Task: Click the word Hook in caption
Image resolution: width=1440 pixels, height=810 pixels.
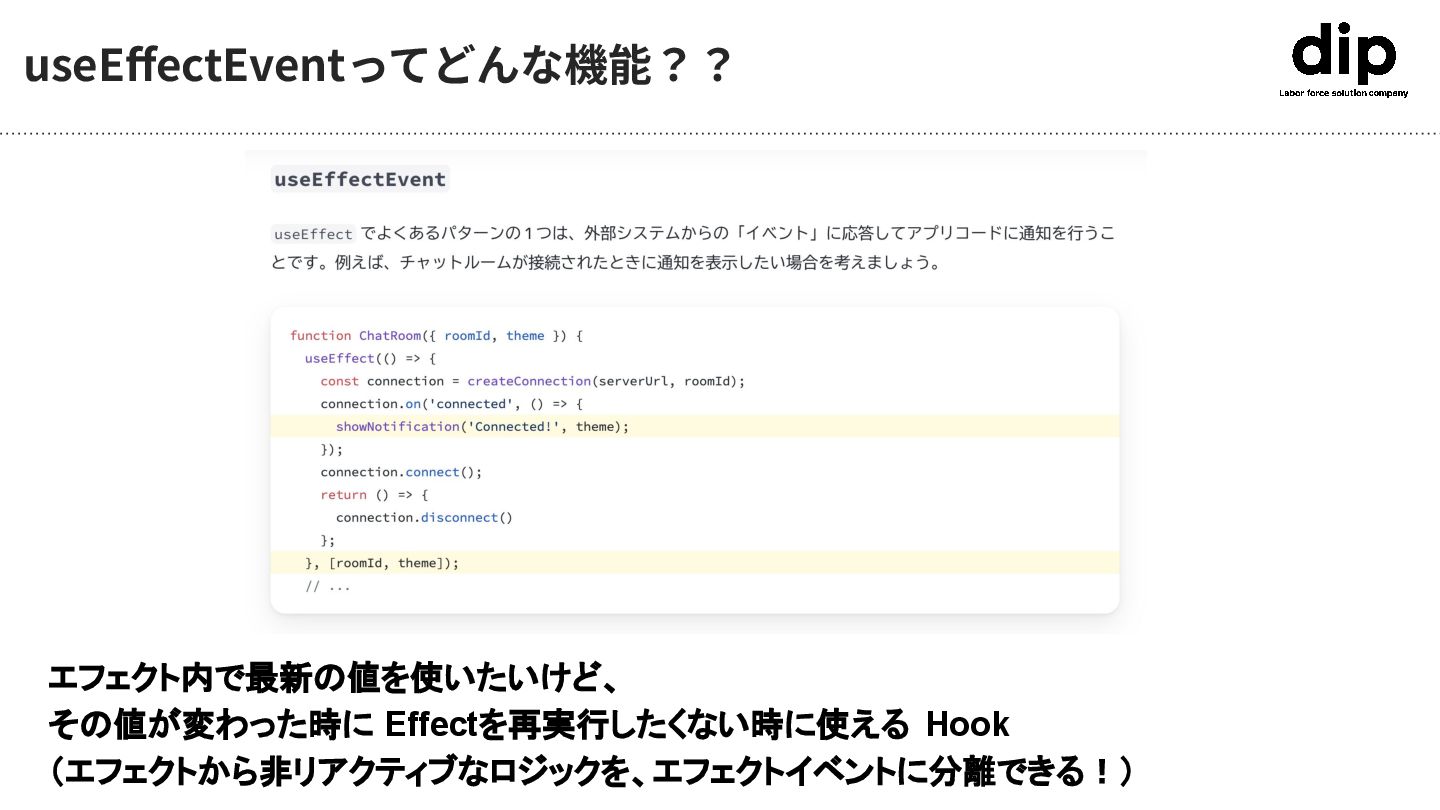Action: click(967, 724)
